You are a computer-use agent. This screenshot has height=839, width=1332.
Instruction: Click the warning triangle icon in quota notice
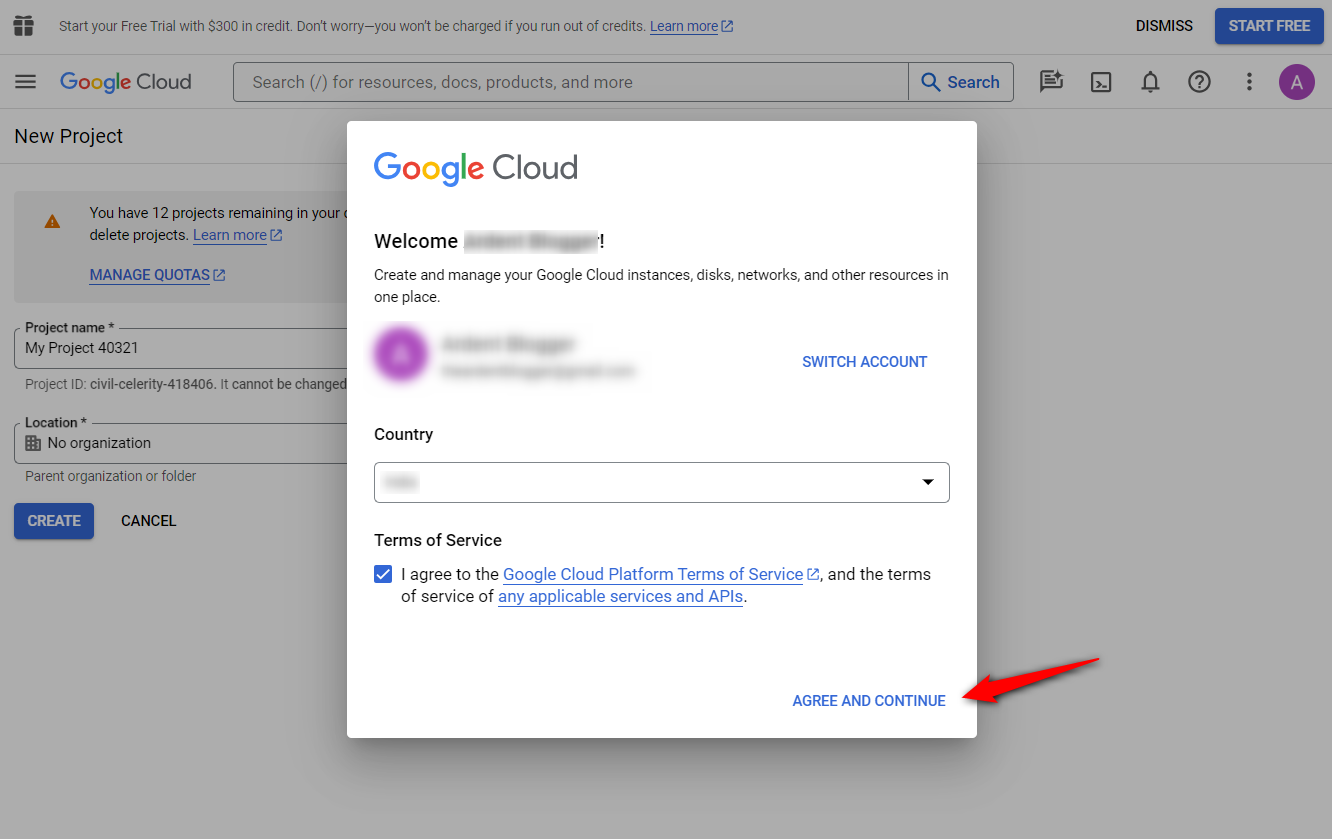click(x=52, y=221)
